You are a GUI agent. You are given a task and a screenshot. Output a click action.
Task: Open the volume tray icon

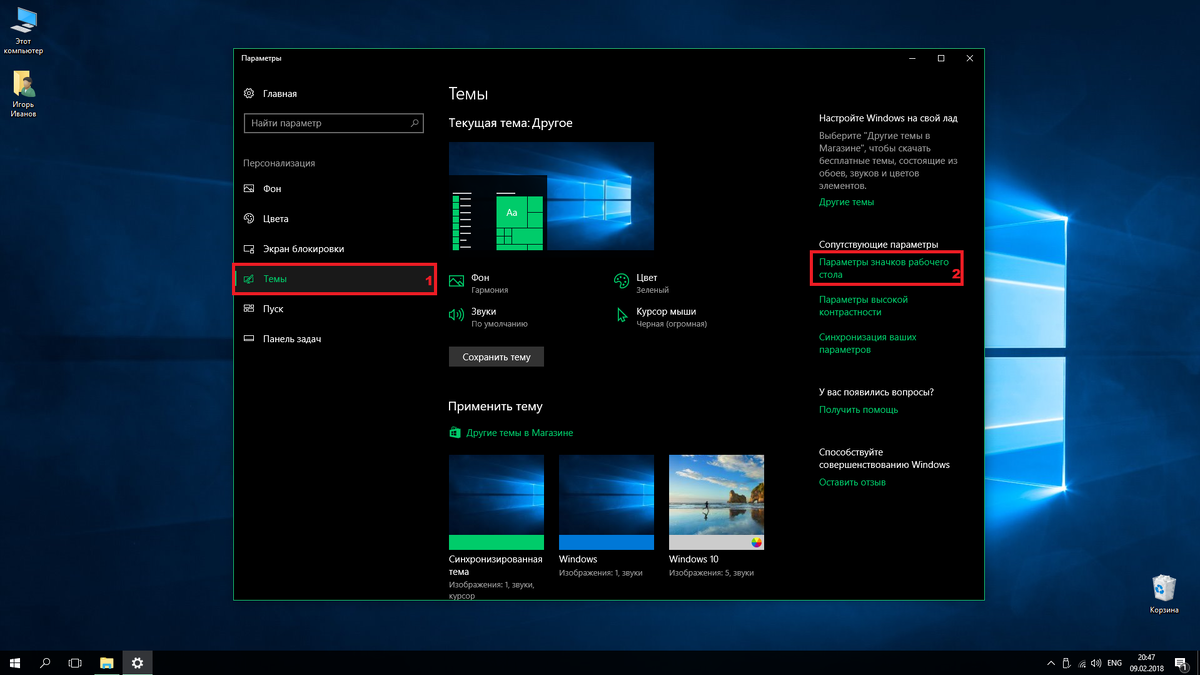(x=1097, y=662)
